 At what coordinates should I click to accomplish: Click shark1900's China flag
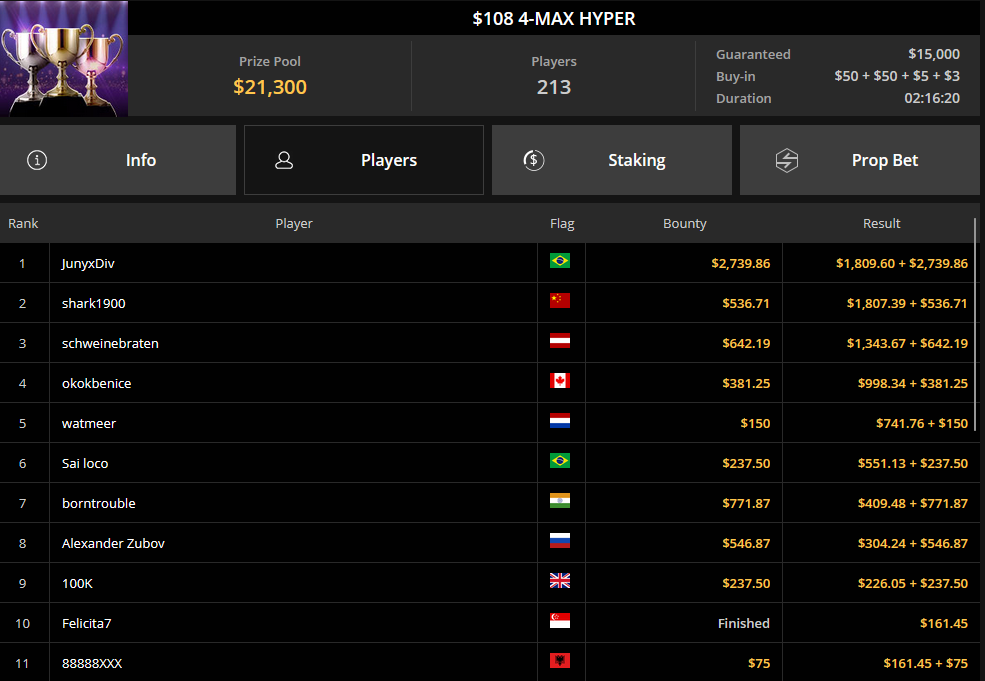coord(560,301)
